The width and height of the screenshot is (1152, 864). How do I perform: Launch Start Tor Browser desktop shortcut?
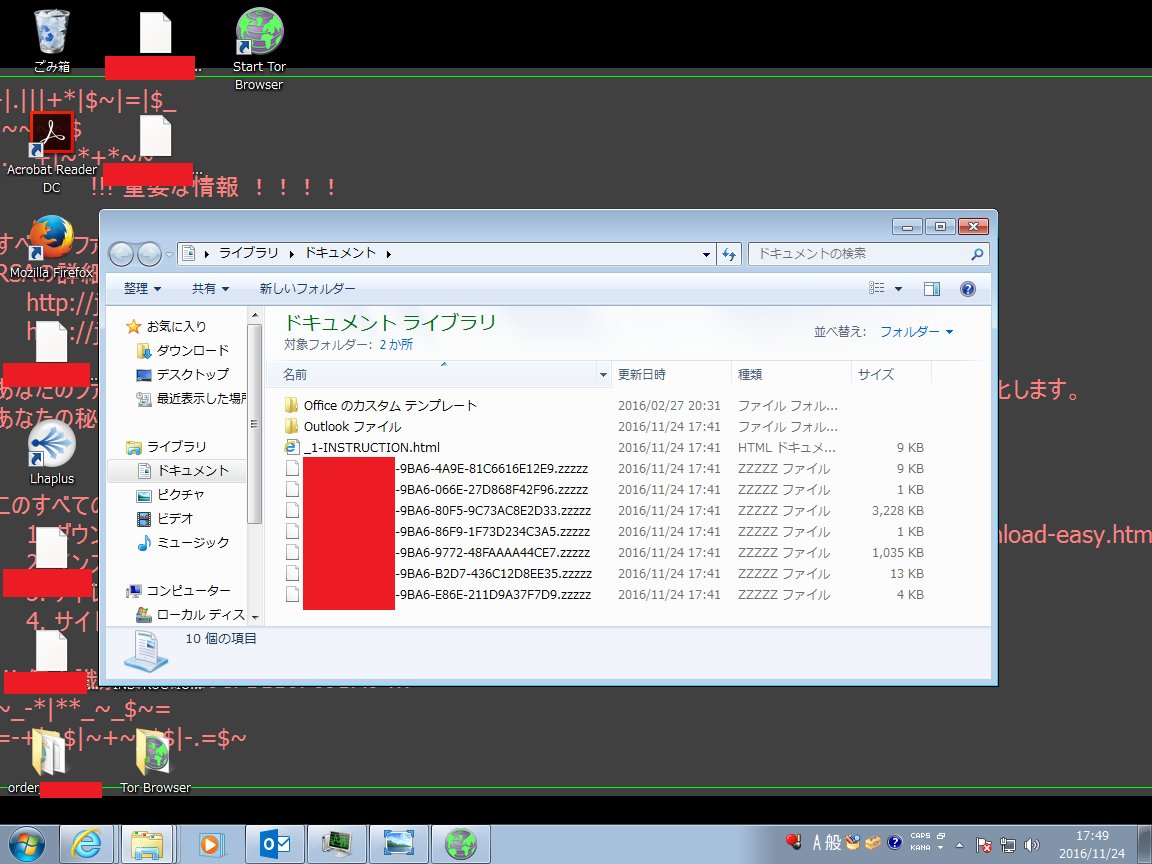[x=259, y=48]
